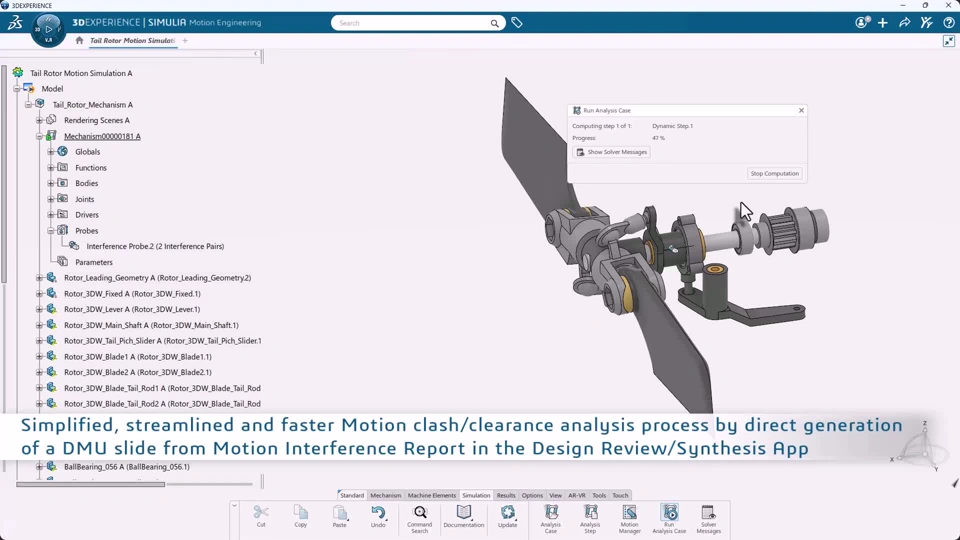Open the Results tab
Screen dimensions: 960x540
(506, 495)
